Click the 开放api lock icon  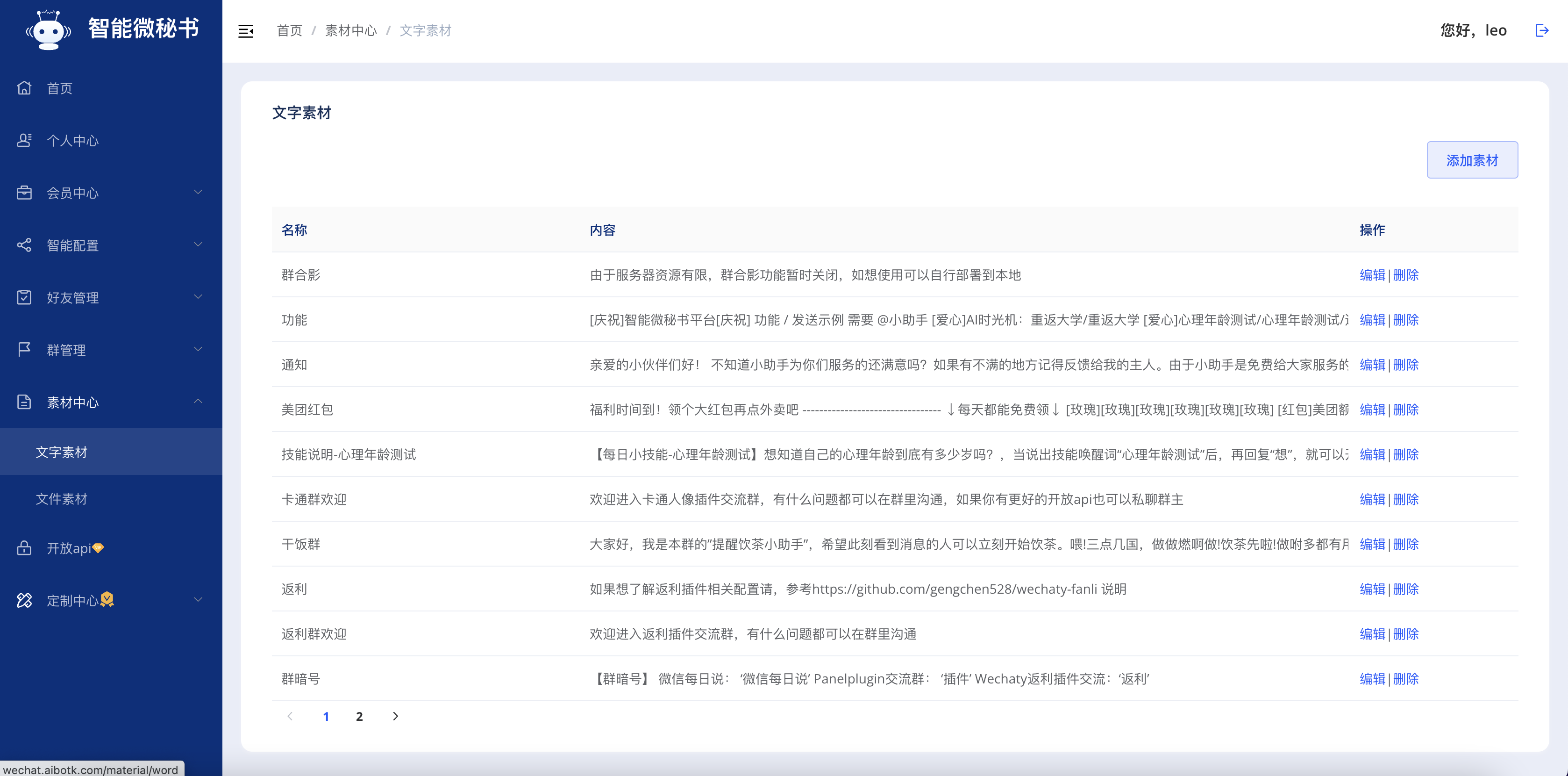pos(24,548)
